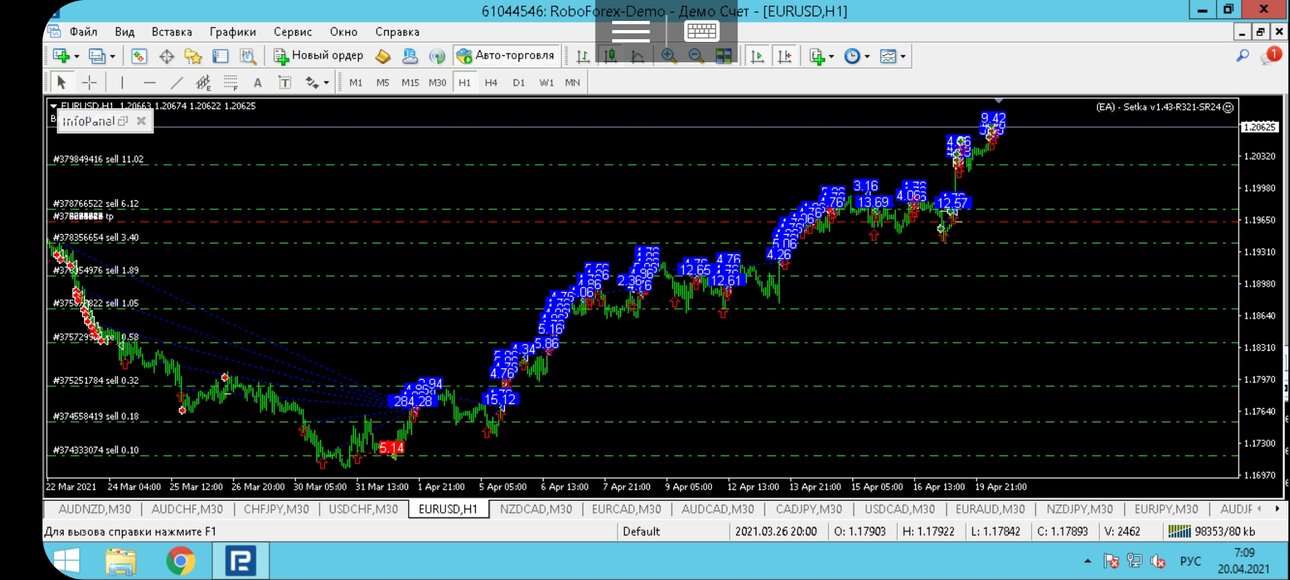Open the Indicators list icon
The height and width of the screenshot is (580, 1290).
pyautogui.click(x=816, y=56)
